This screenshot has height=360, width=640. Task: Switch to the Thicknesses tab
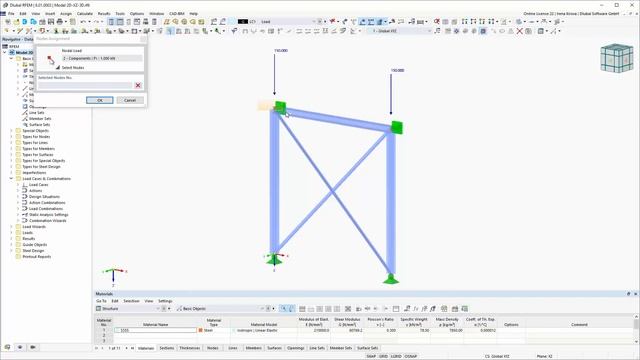pos(190,348)
